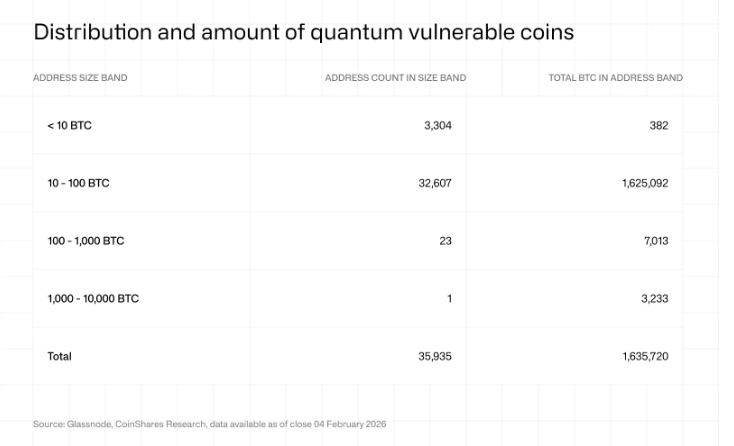Click the Glassnode, CoinShares Research source note
The image size is (734, 446).
click(209, 424)
